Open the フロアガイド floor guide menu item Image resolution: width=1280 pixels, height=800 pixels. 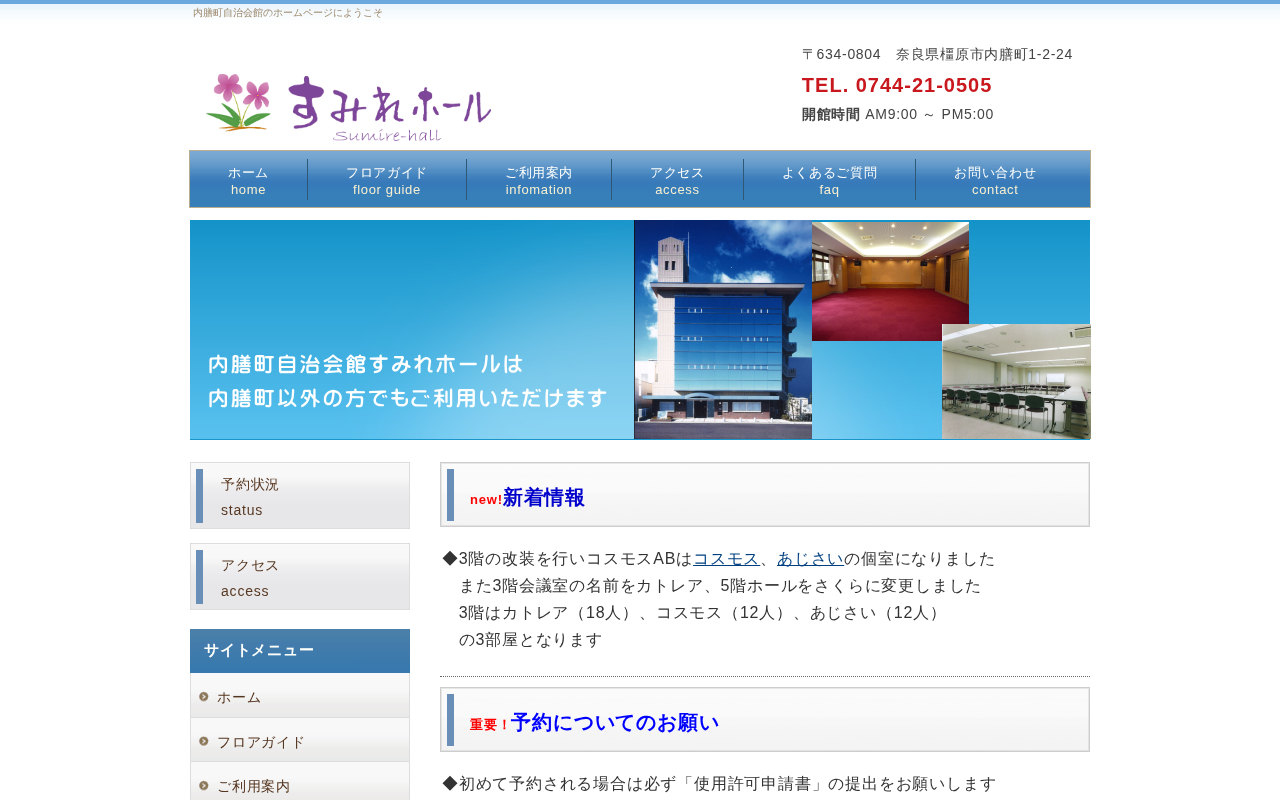[387, 180]
